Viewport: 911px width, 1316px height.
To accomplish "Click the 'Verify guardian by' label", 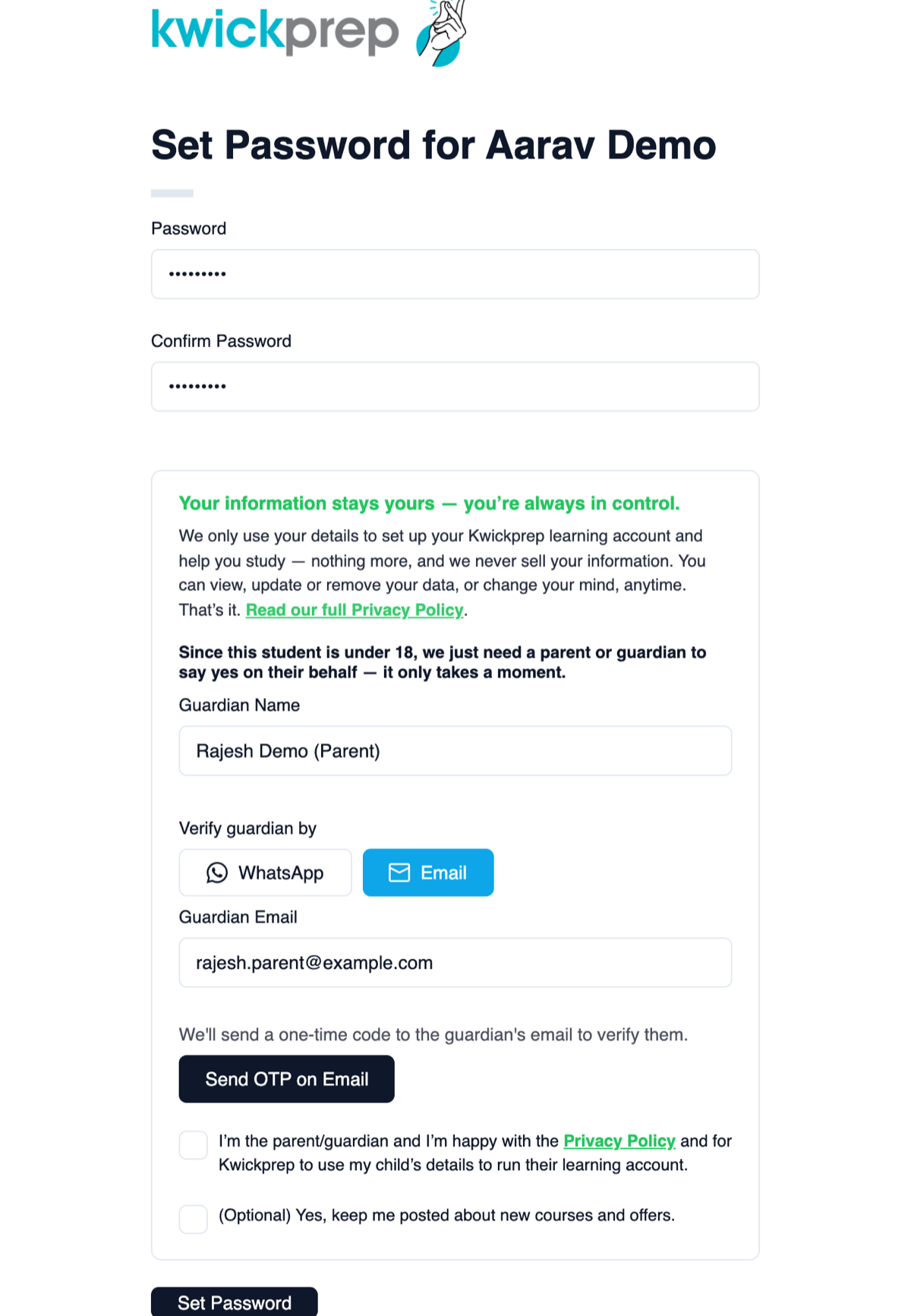I will (247, 828).
